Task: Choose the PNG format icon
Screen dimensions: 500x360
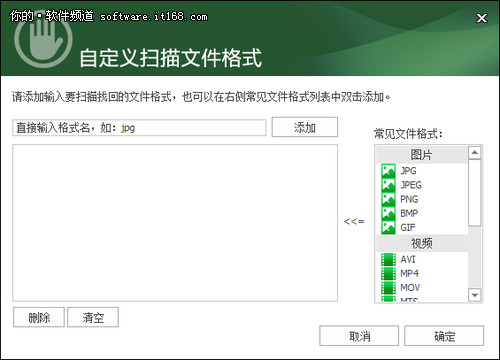Action: (388, 199)
